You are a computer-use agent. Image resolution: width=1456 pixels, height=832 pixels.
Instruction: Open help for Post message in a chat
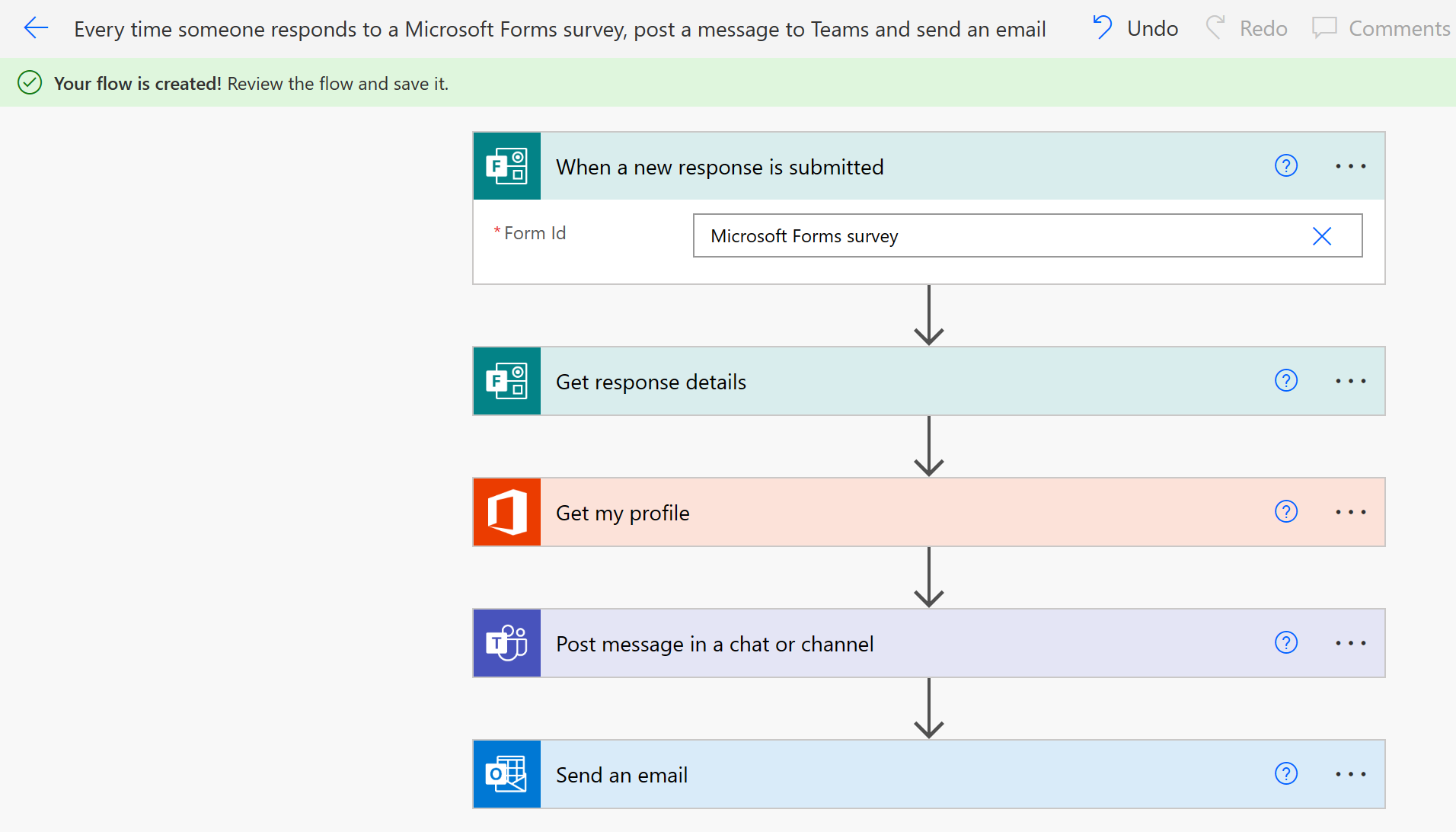1285,642
